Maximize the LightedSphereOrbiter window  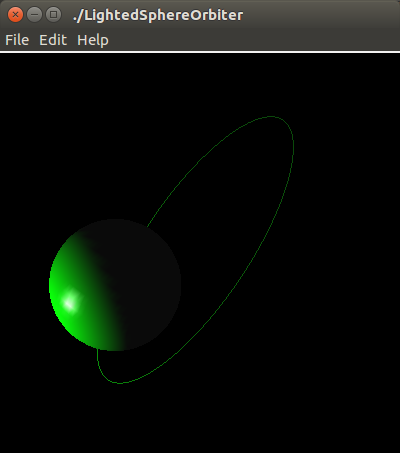53,15
